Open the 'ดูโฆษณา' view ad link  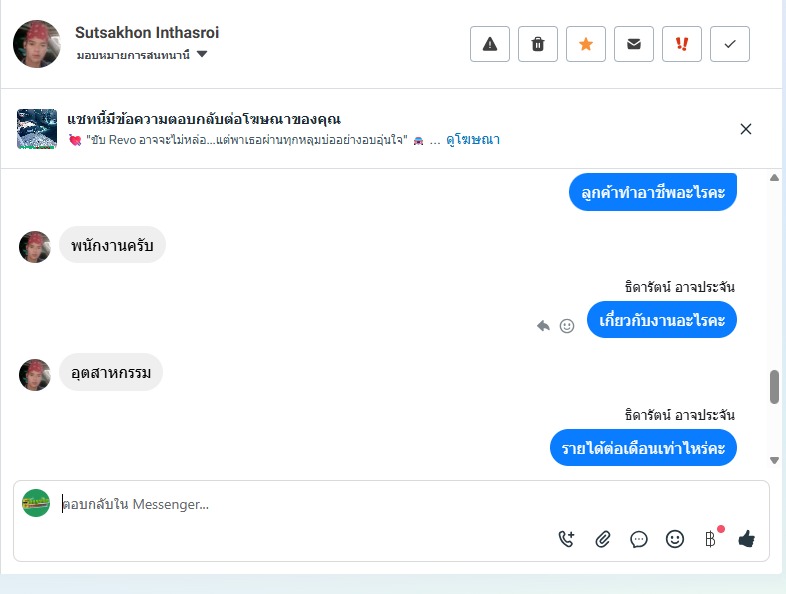[473, 139]
